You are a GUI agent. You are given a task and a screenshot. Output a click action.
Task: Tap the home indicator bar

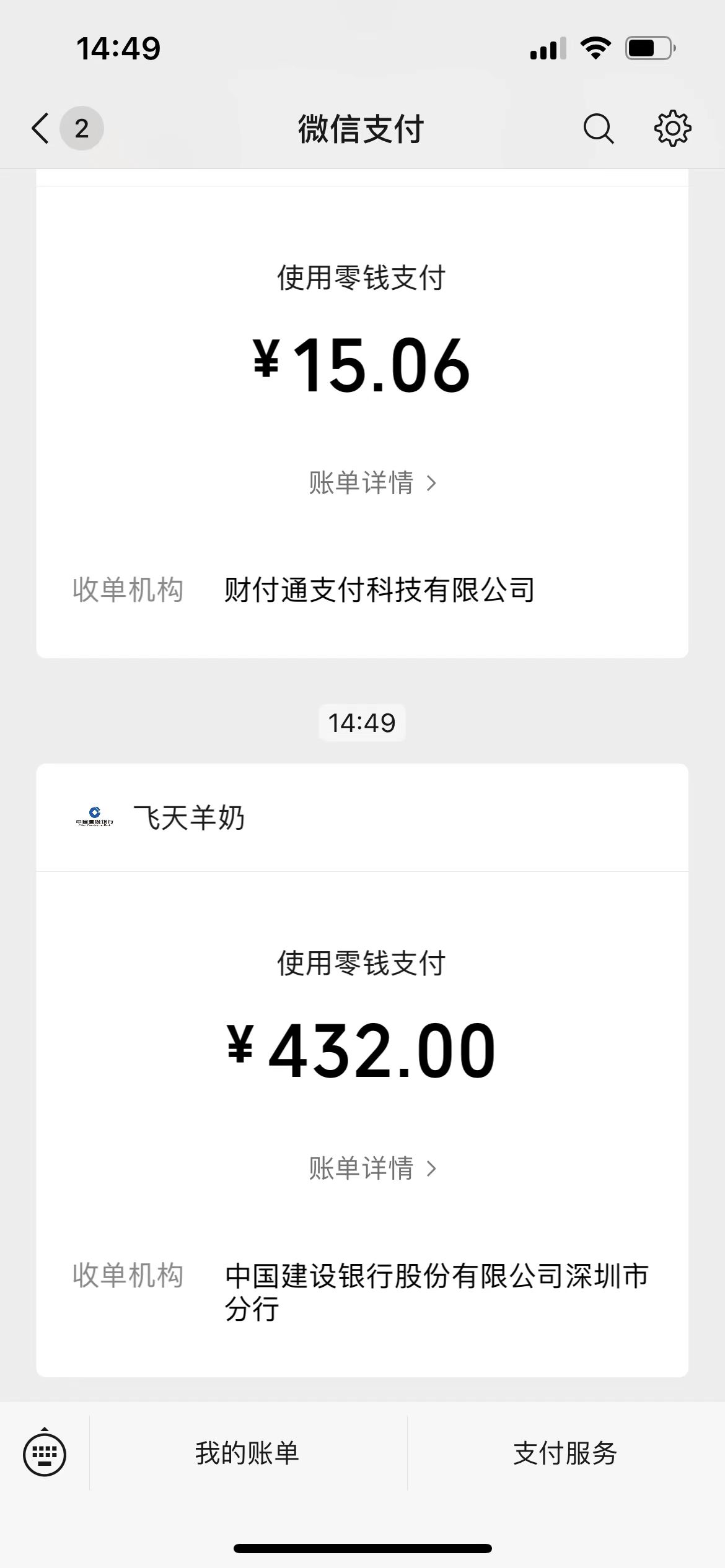pyautogui.click(x=362, y=1548)
